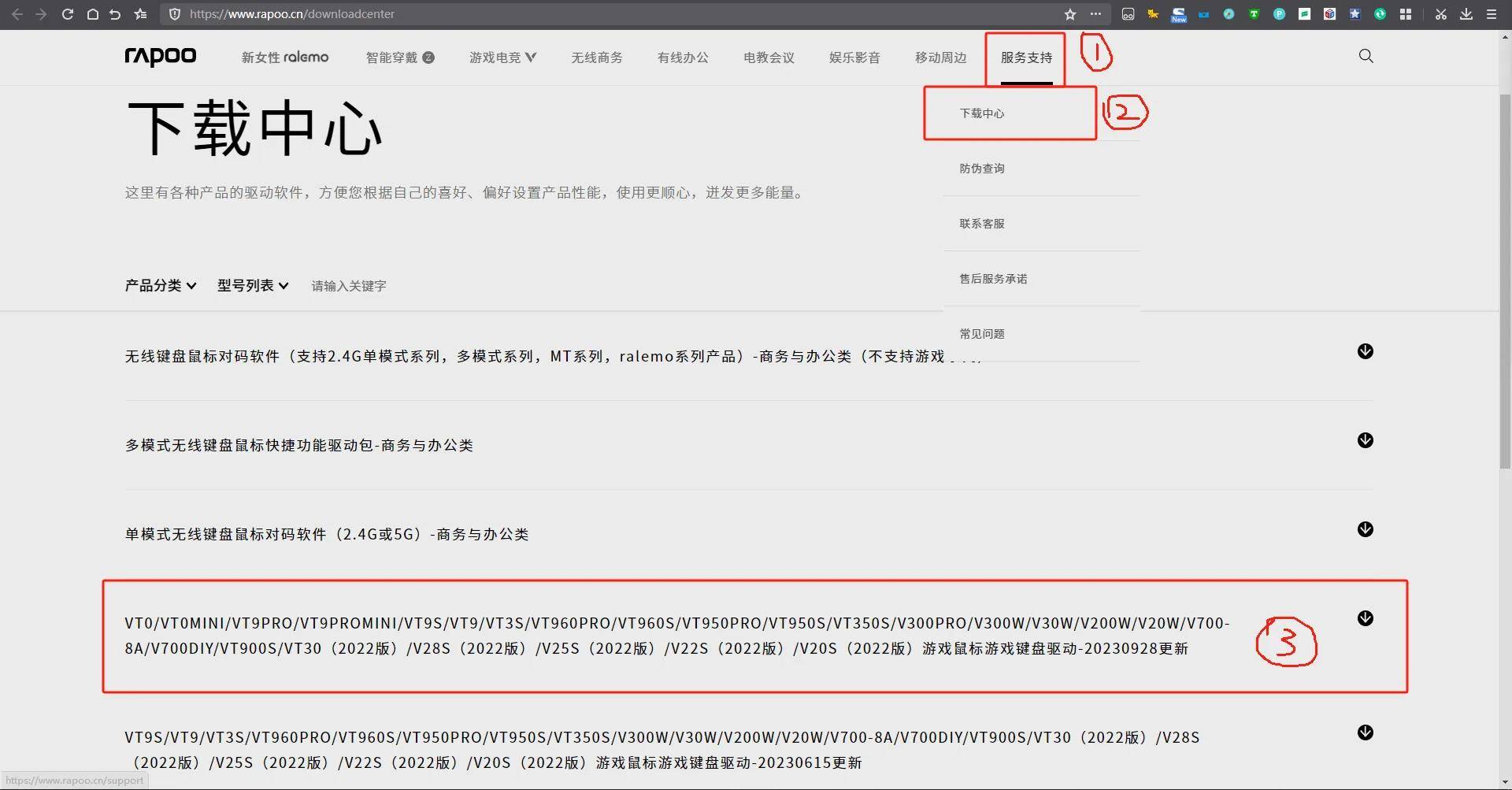
Task: Click the green circular sync extension icon
Action: 1380,14
